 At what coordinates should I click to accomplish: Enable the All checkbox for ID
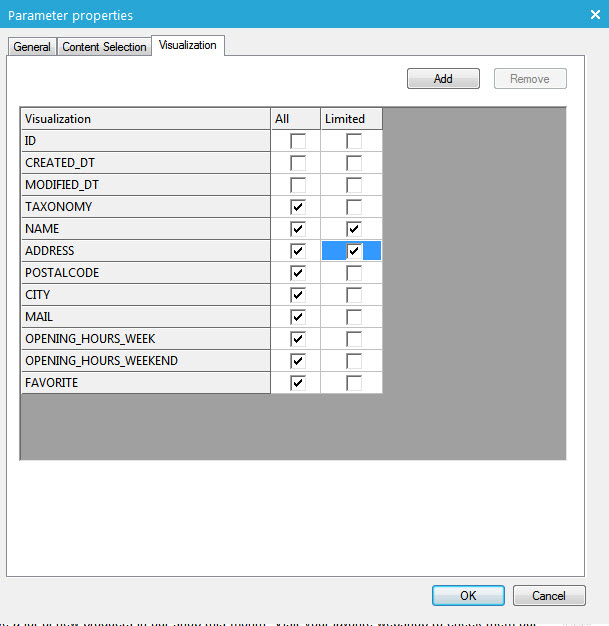click(x=297, y=141)
